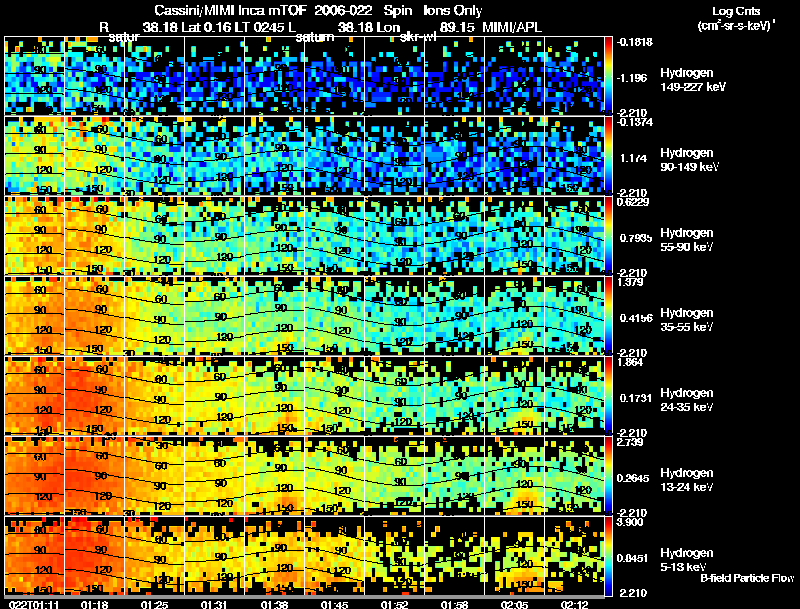Click the '01:52' time axis label
The width and height of the screenshot is (800, 609).
click(394, 605)
